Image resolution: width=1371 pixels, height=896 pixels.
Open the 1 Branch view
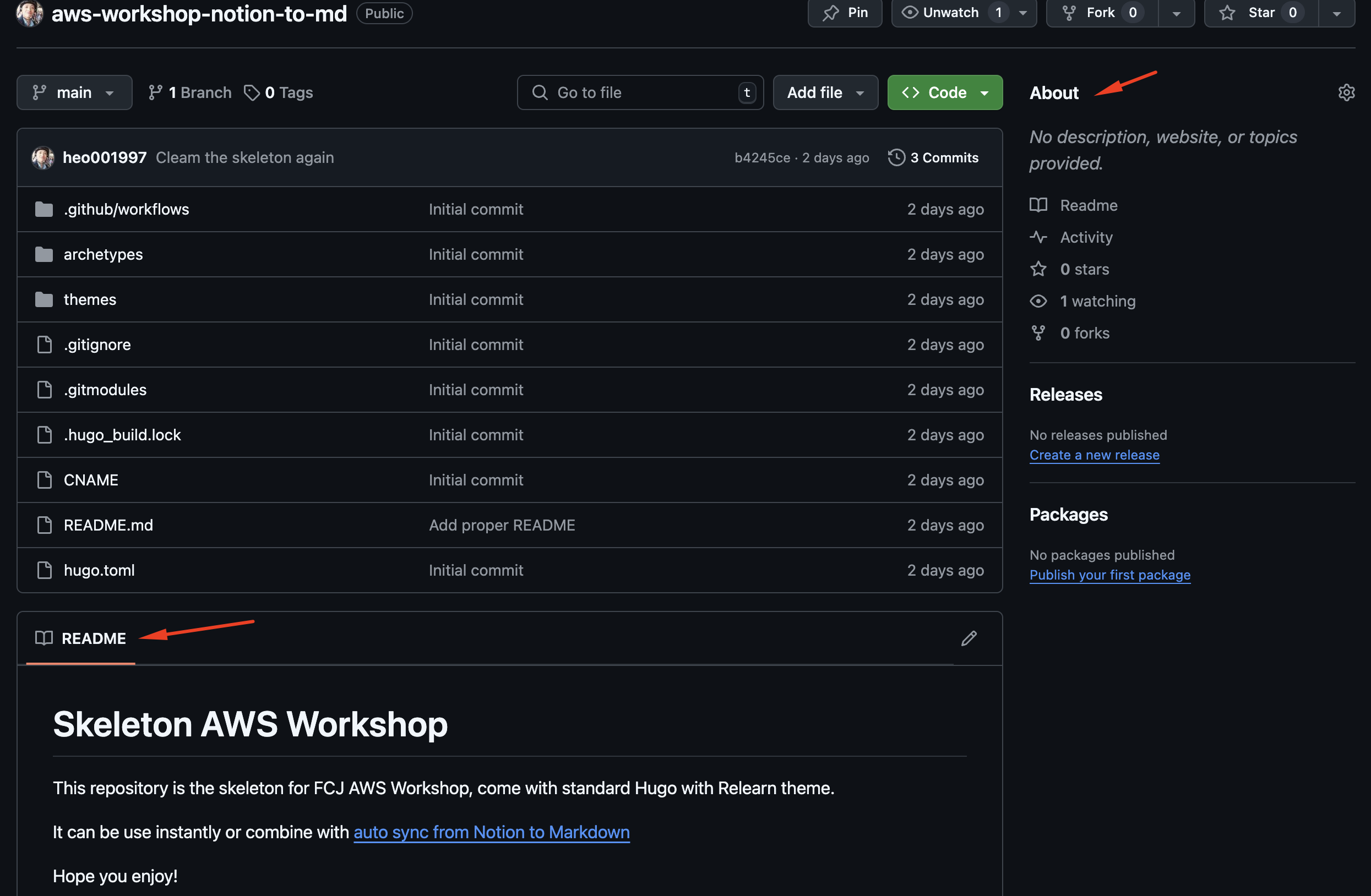190,92
